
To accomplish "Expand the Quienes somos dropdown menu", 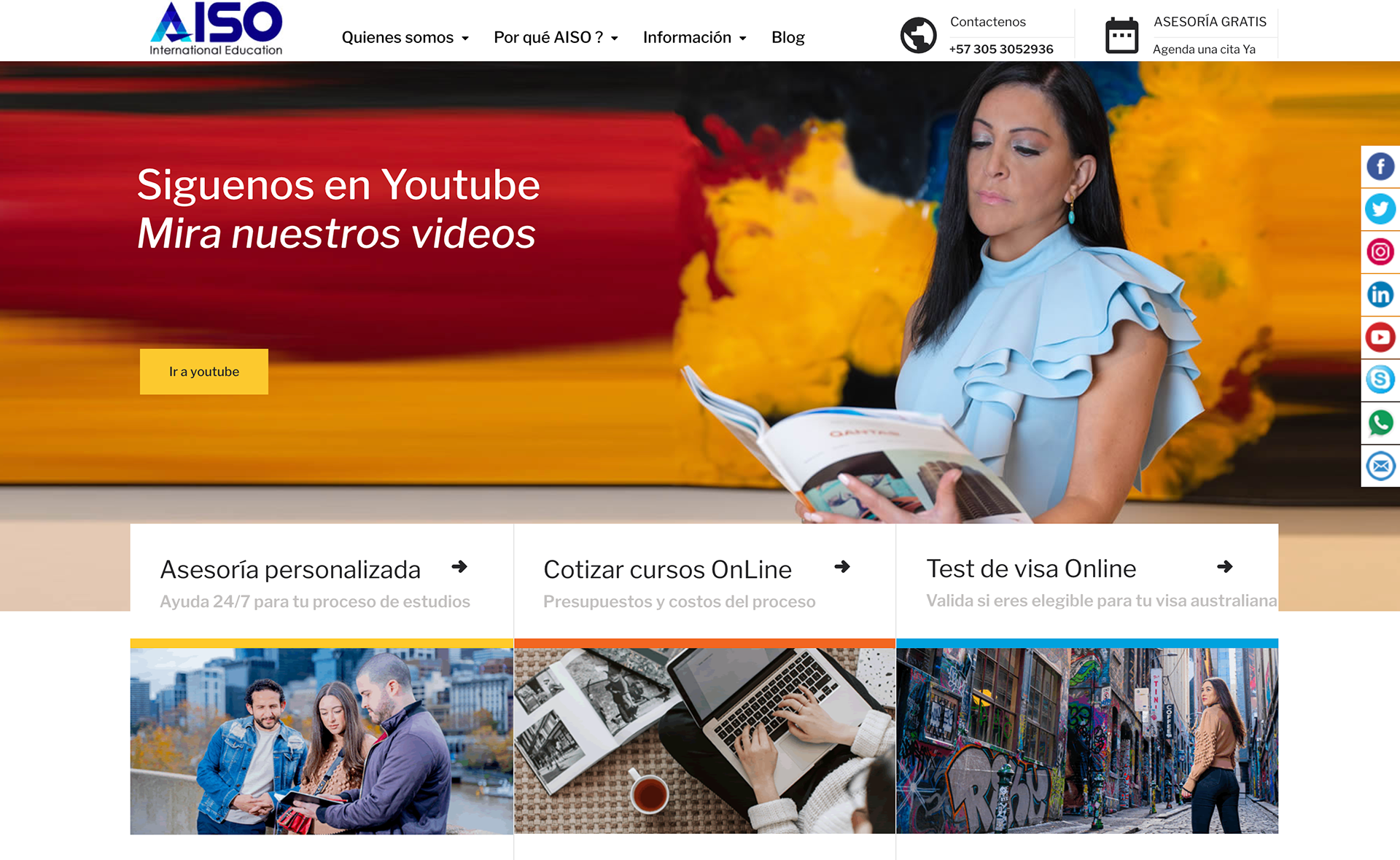I will 405,37.
